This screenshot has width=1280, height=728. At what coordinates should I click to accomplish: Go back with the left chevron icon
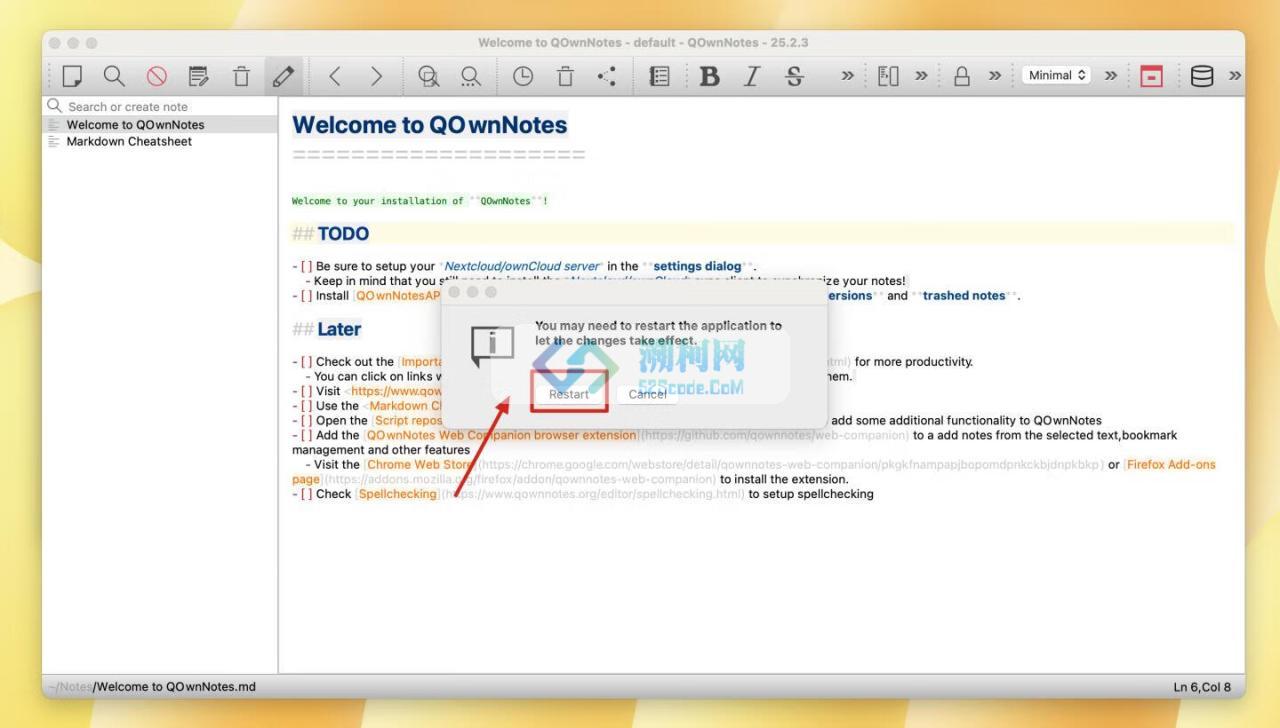(335, 76)
